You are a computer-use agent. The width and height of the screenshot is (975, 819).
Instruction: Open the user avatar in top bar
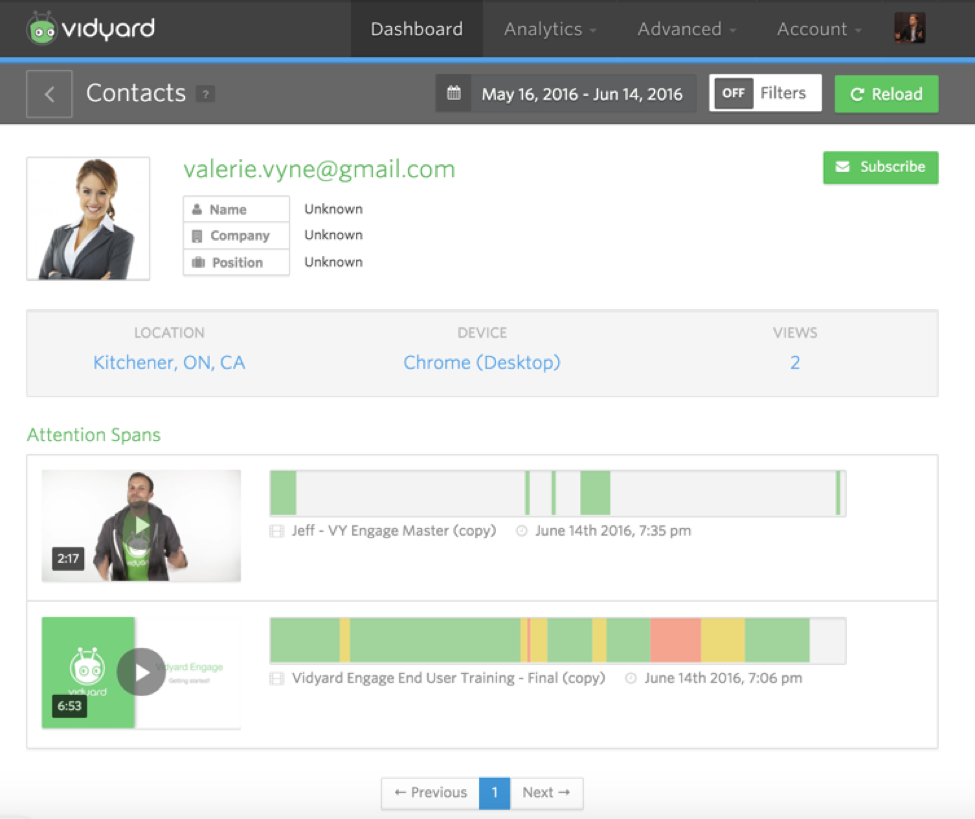point(909,29)
